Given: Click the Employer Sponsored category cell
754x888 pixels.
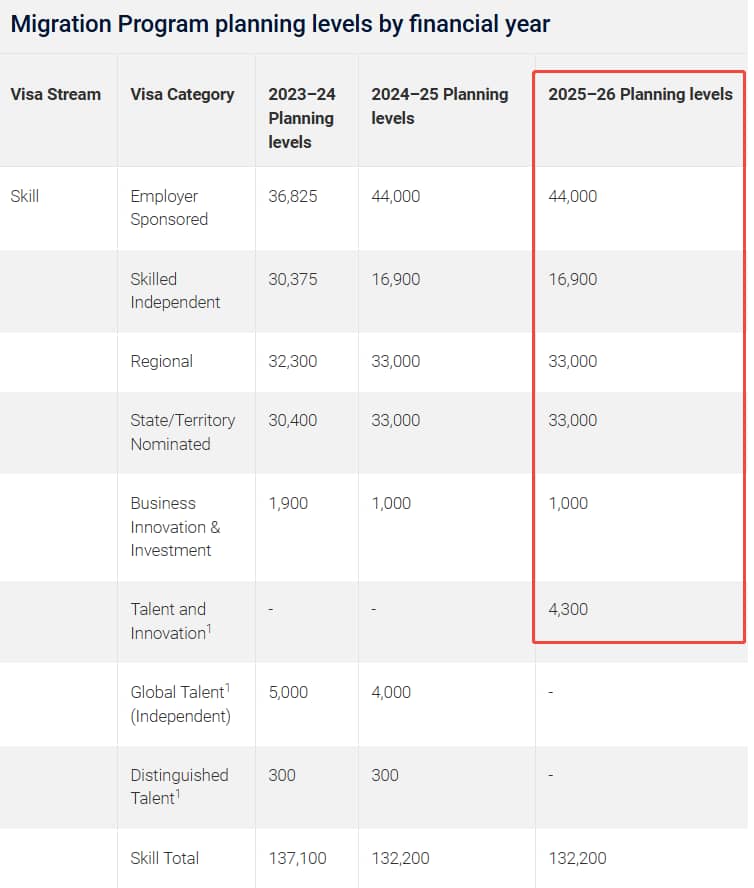Looking at the screenshot, I should (x=169, y=208).
